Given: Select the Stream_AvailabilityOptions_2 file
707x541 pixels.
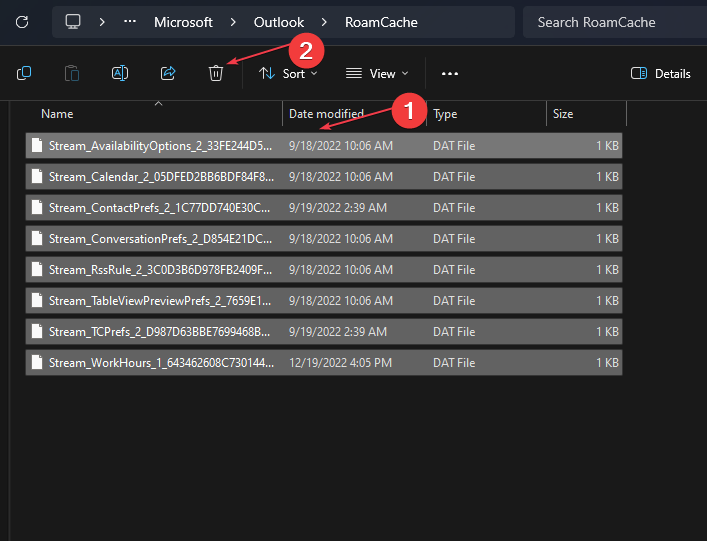Looking at the screenshot, I should (324, 146).
